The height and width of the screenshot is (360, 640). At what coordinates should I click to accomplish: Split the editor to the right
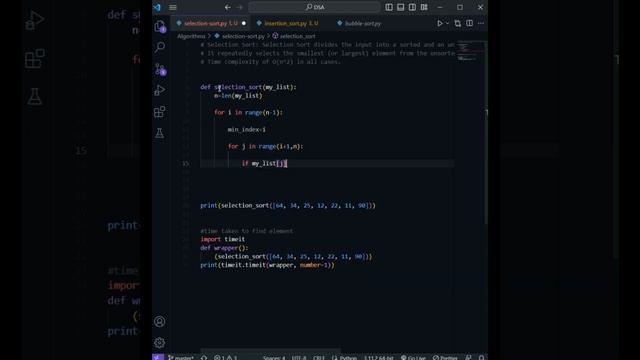tap(469, 24)
